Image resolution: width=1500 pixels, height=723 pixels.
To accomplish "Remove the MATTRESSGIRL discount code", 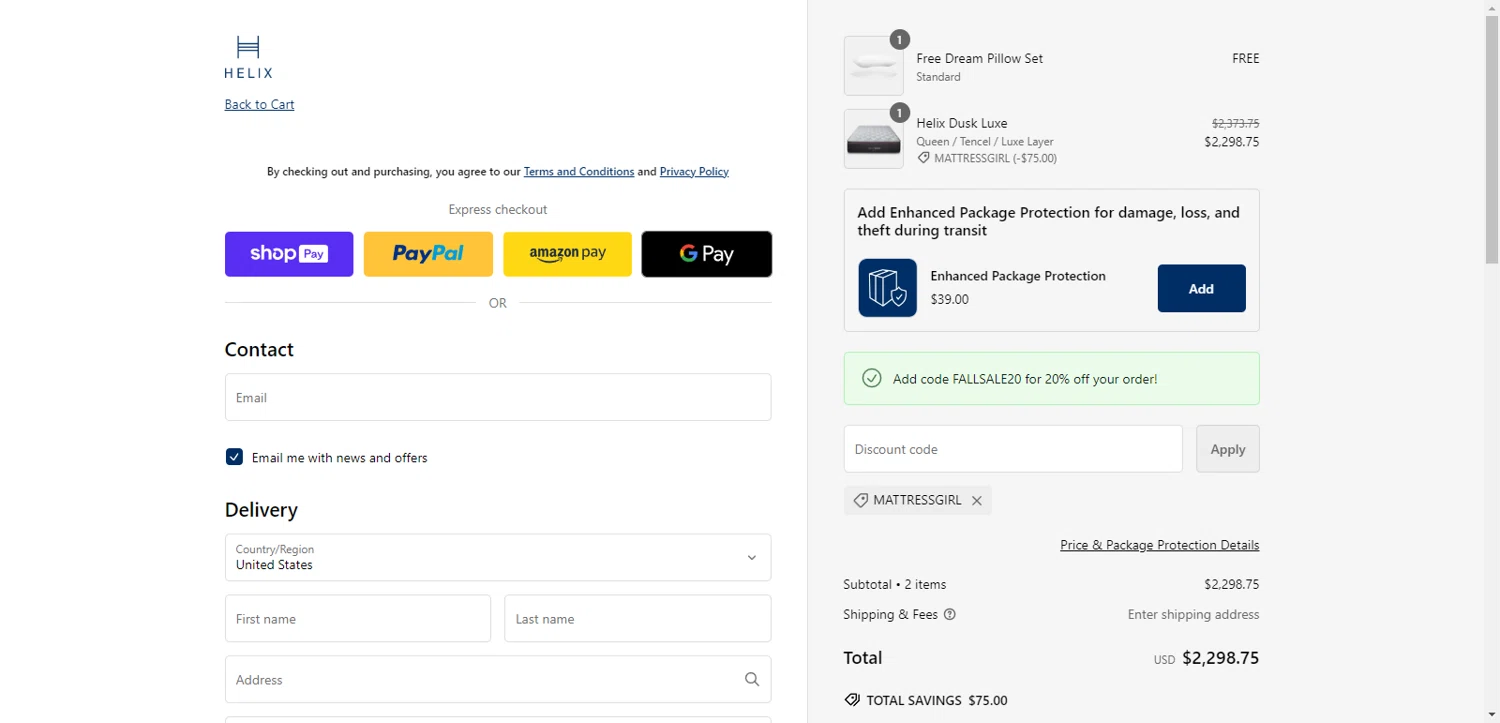I will (977, 500).
